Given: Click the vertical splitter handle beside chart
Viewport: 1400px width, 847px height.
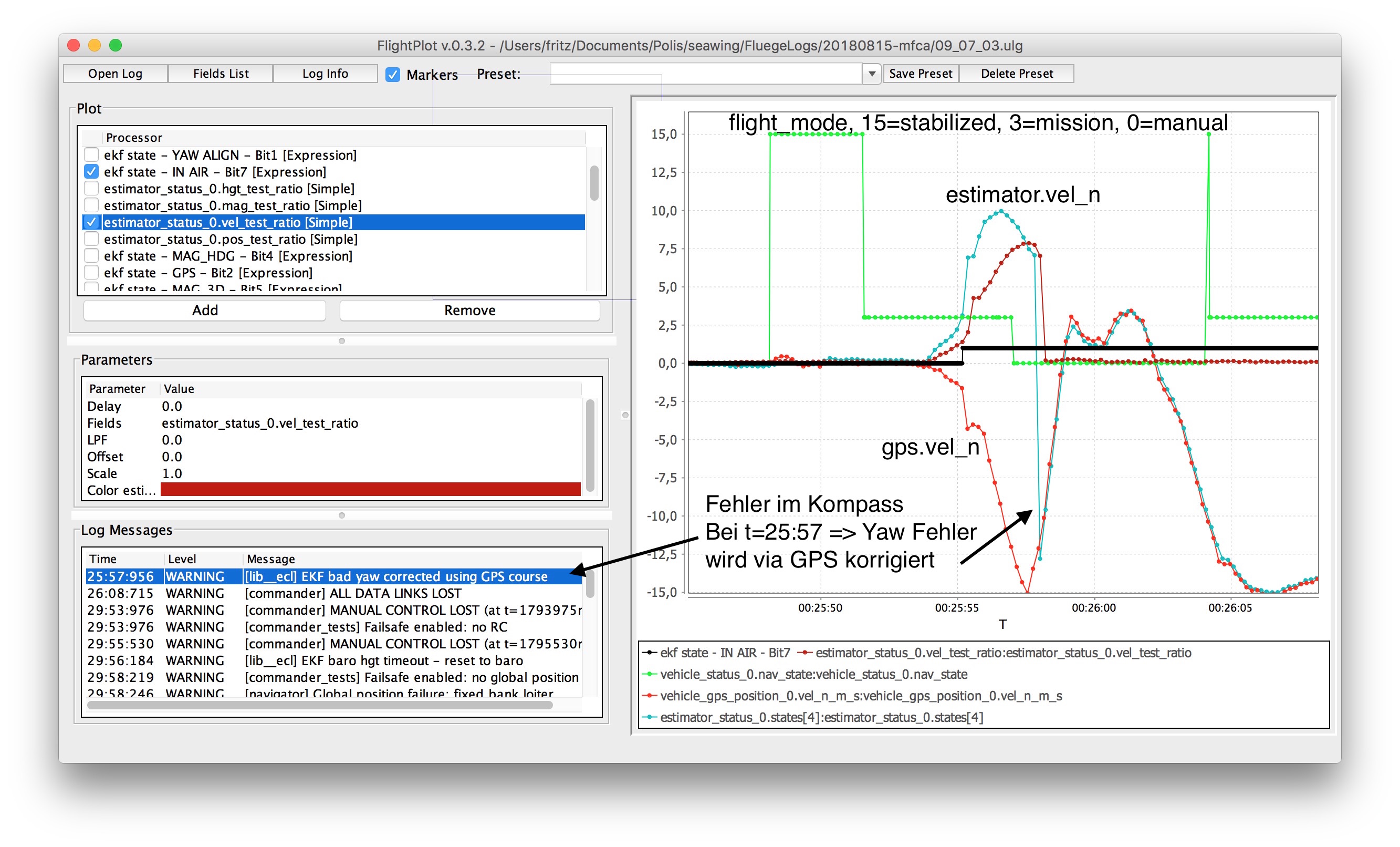Looking at the screenshot, I should point(625,415).
